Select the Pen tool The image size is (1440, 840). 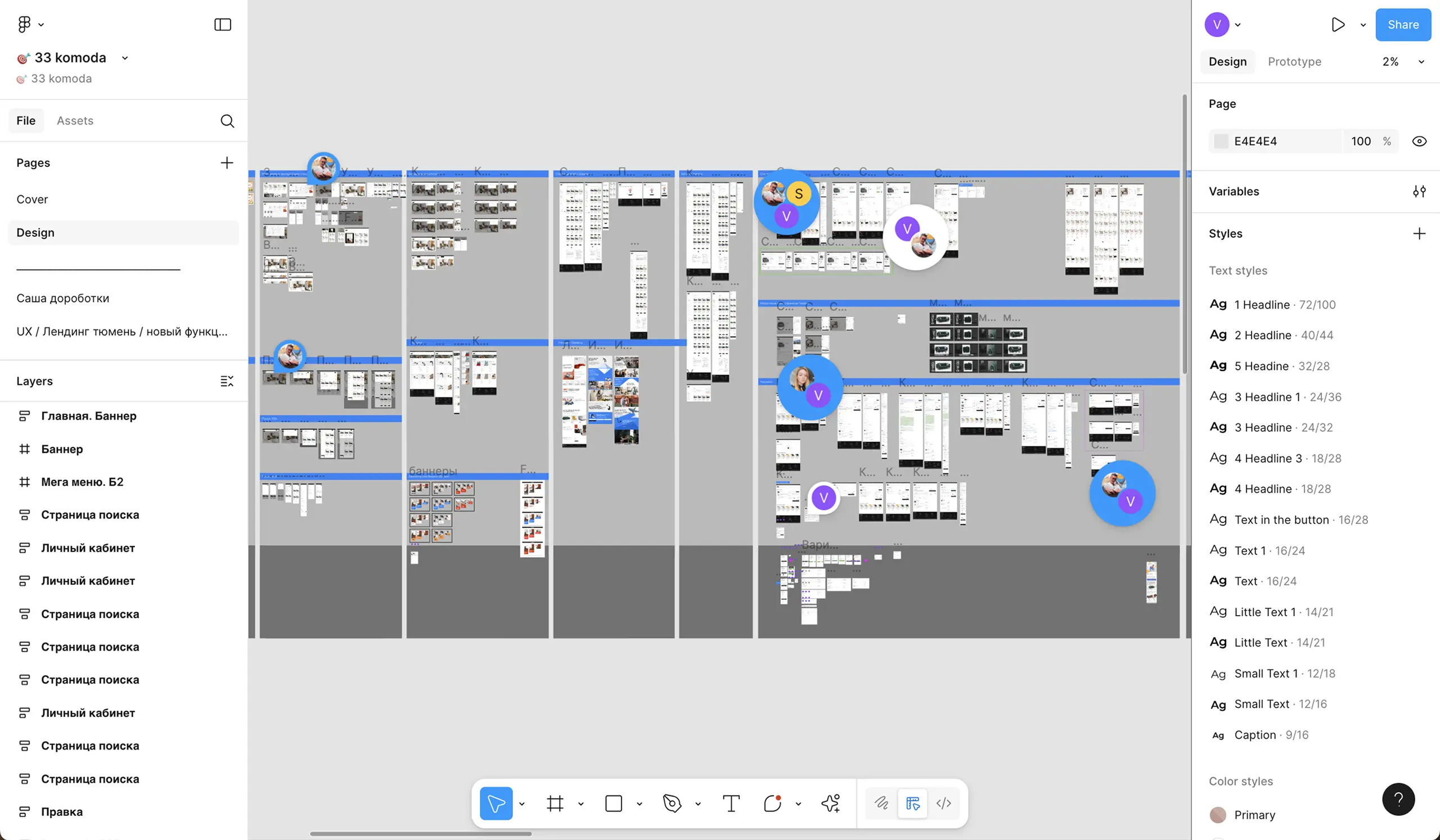(x=672, y=803)
